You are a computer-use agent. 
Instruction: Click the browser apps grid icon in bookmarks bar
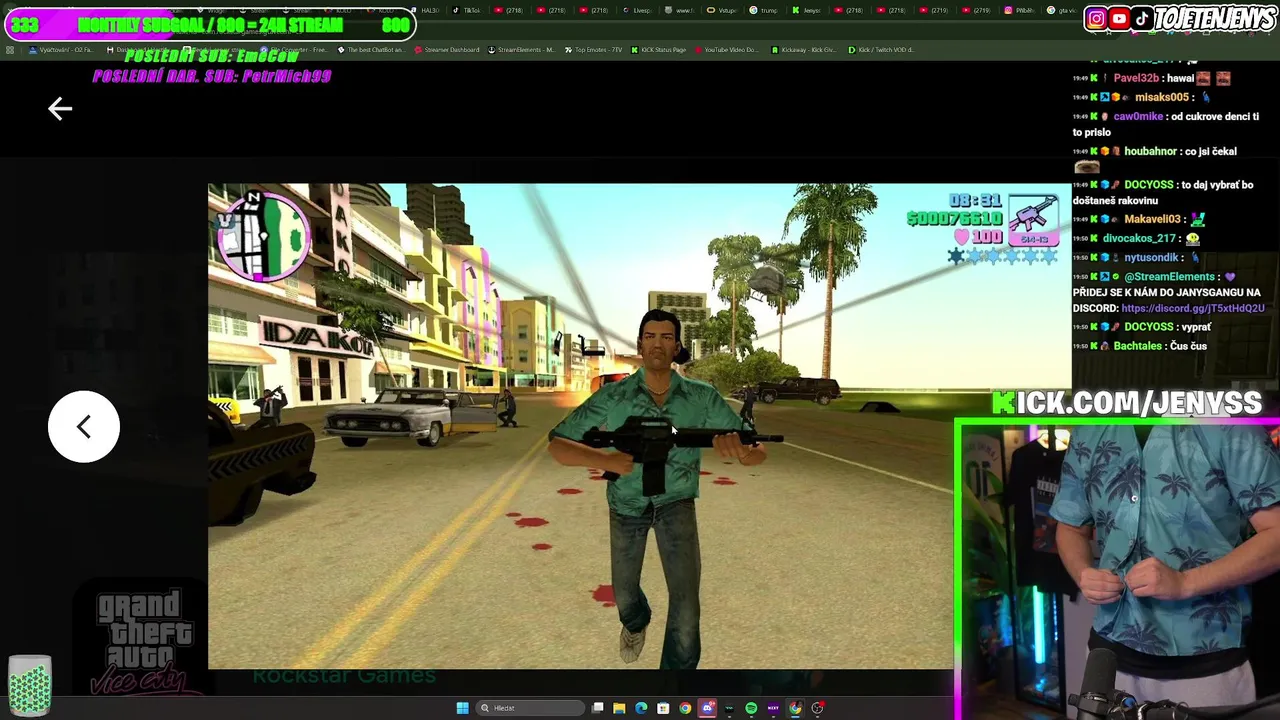tap(10, 49)
